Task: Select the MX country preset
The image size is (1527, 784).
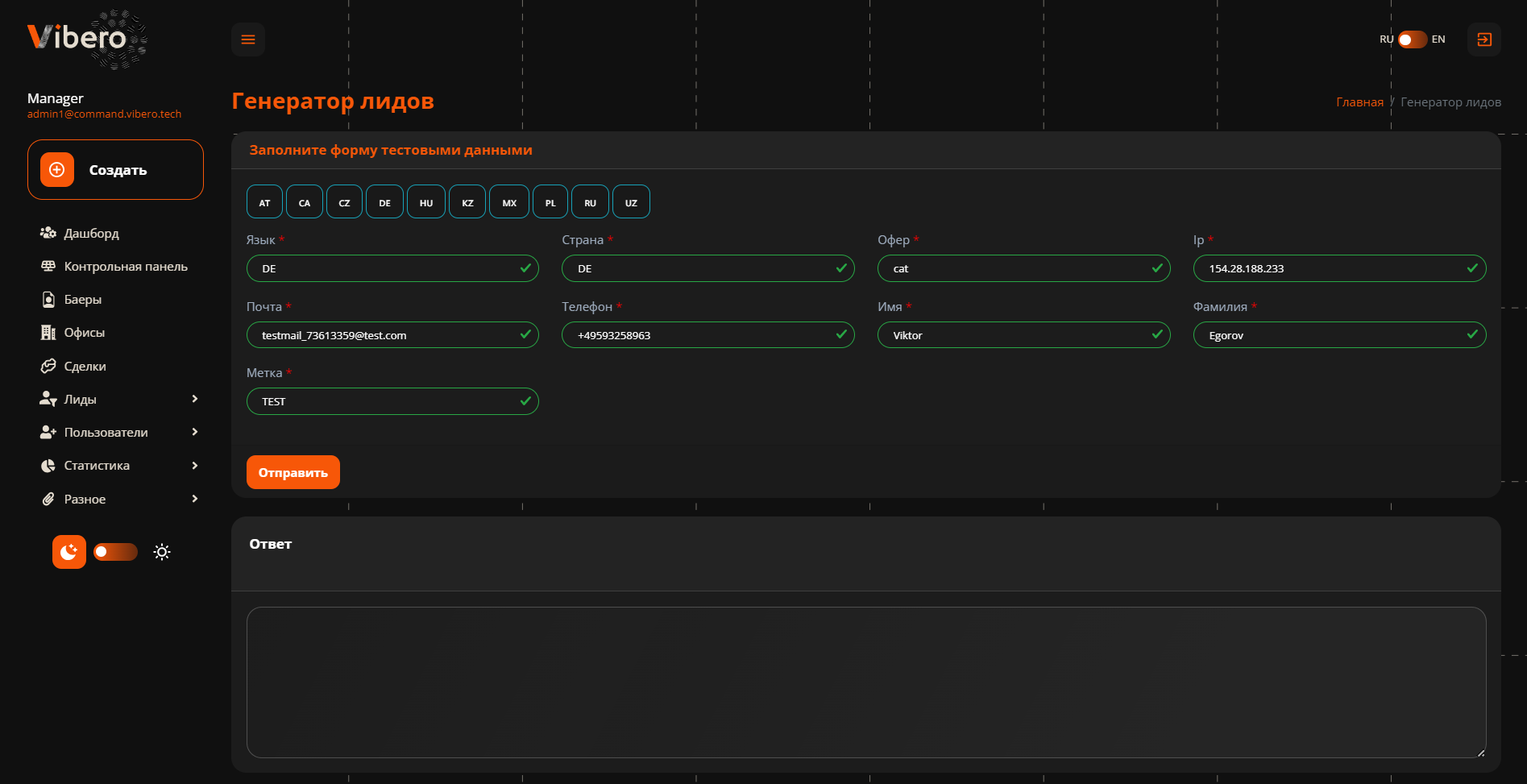Action: [509, 201]
